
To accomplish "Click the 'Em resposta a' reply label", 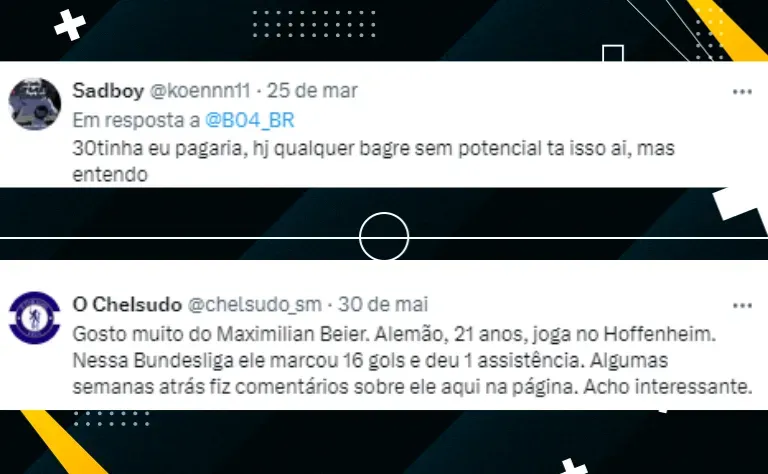I will coord(136,120).
